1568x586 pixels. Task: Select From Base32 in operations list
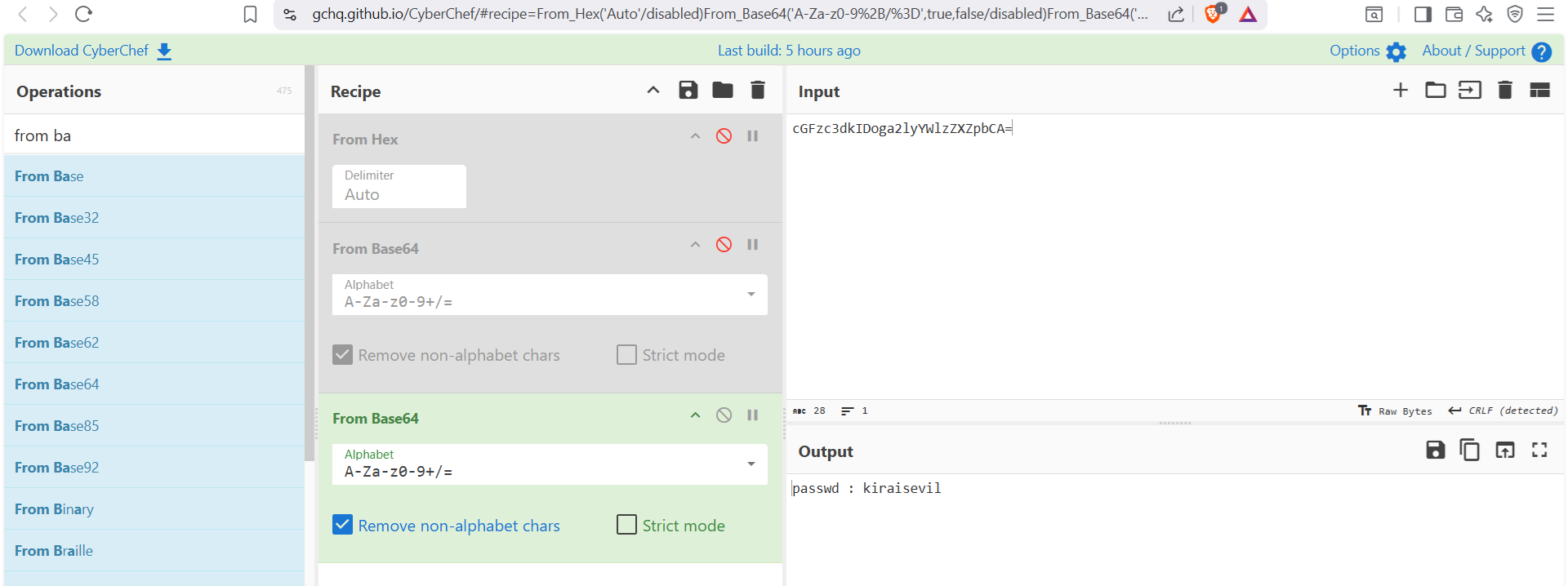56,218
